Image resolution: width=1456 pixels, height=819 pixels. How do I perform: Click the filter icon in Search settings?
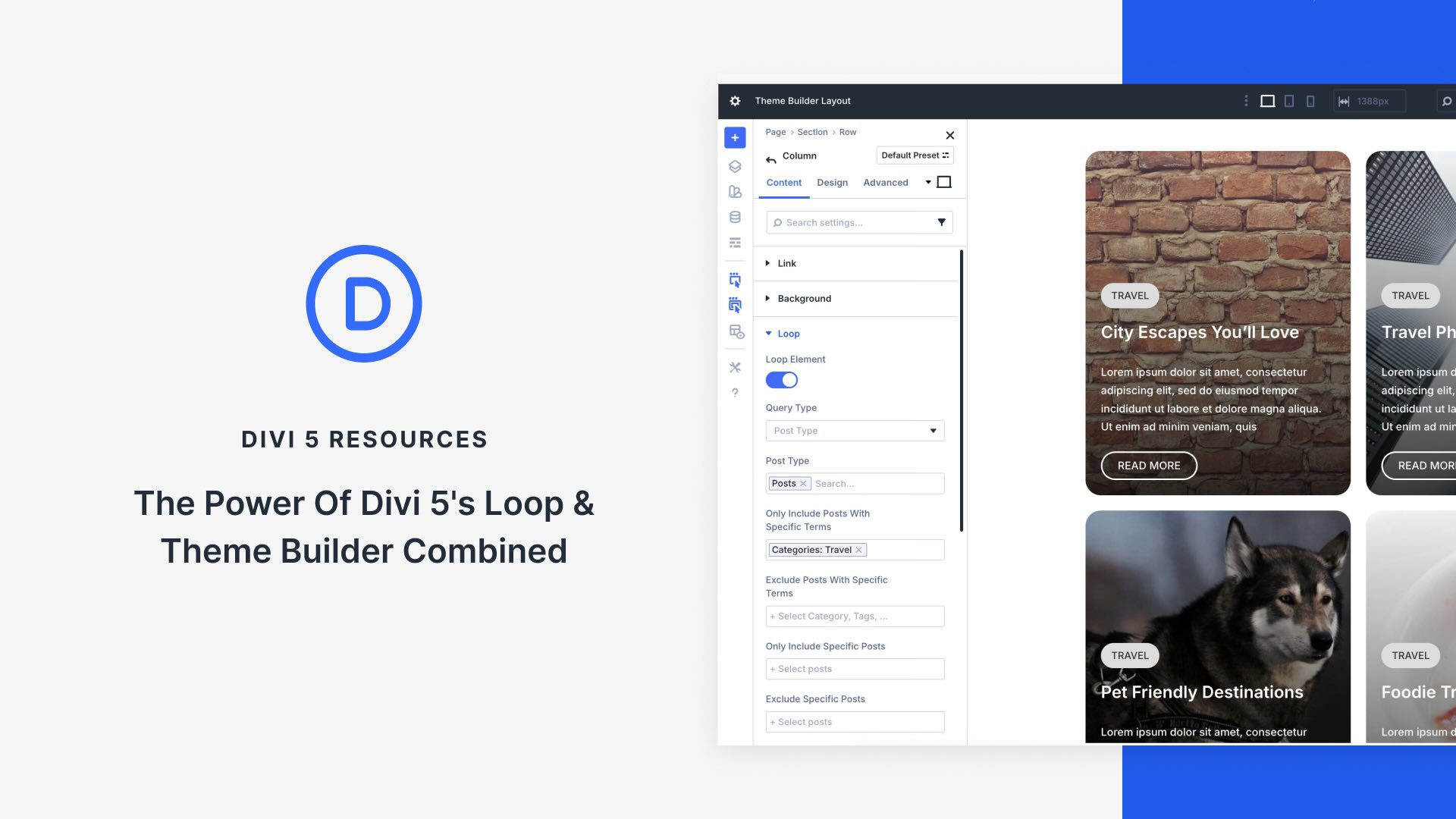click(942, 222)
